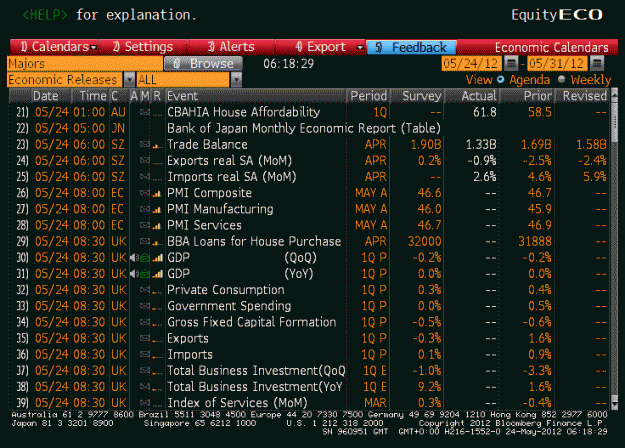
Task: Click the green message icon on GDP (YoY) row
Action: pyautogui.click(x=145, y=274)
